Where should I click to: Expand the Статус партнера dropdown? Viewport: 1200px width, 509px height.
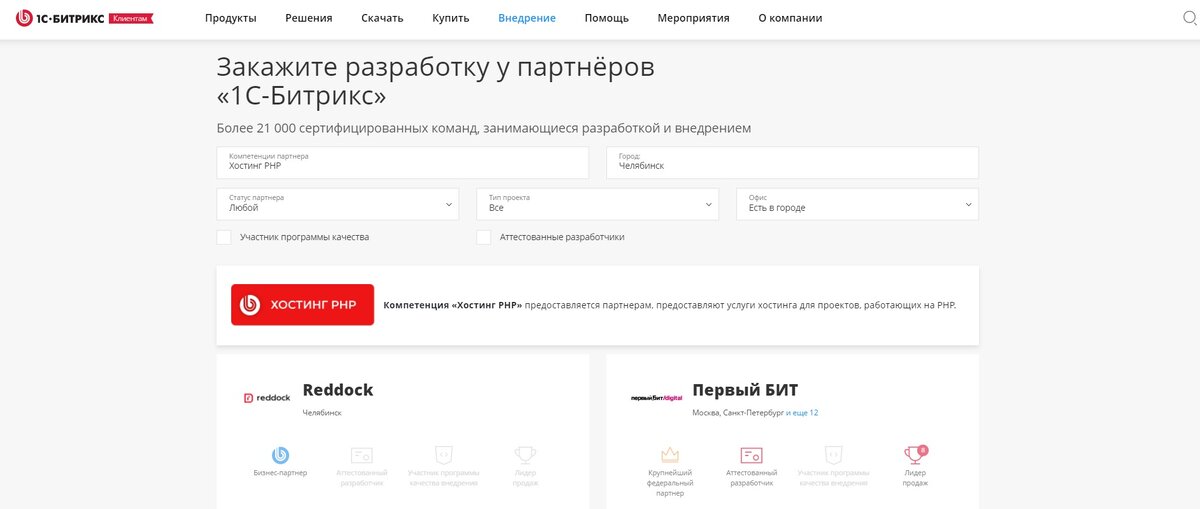(338, 204)
